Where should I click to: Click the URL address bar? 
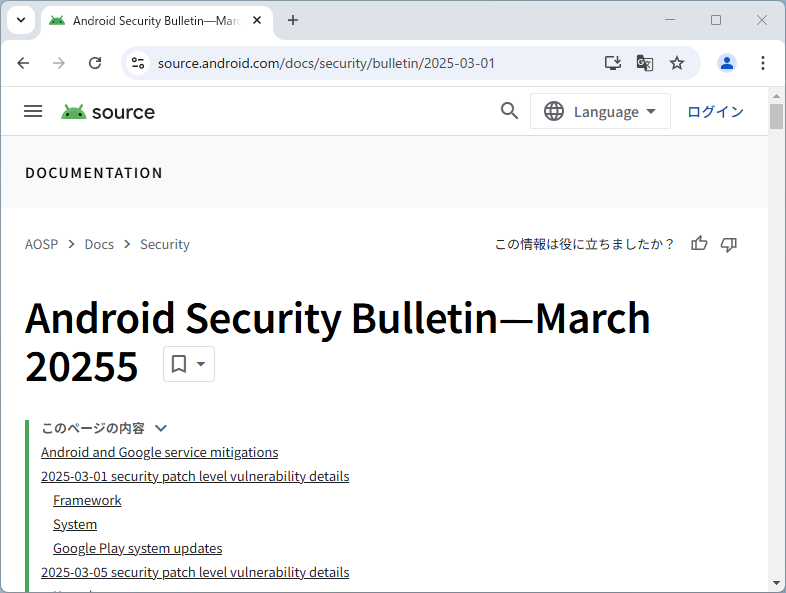coord(326,63)
